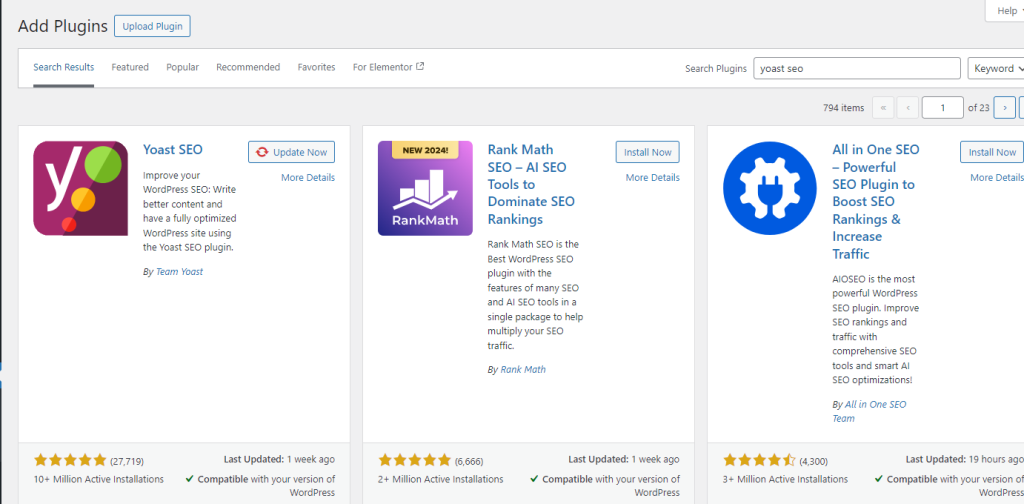Click the current page number field

(x=942, y=108)
